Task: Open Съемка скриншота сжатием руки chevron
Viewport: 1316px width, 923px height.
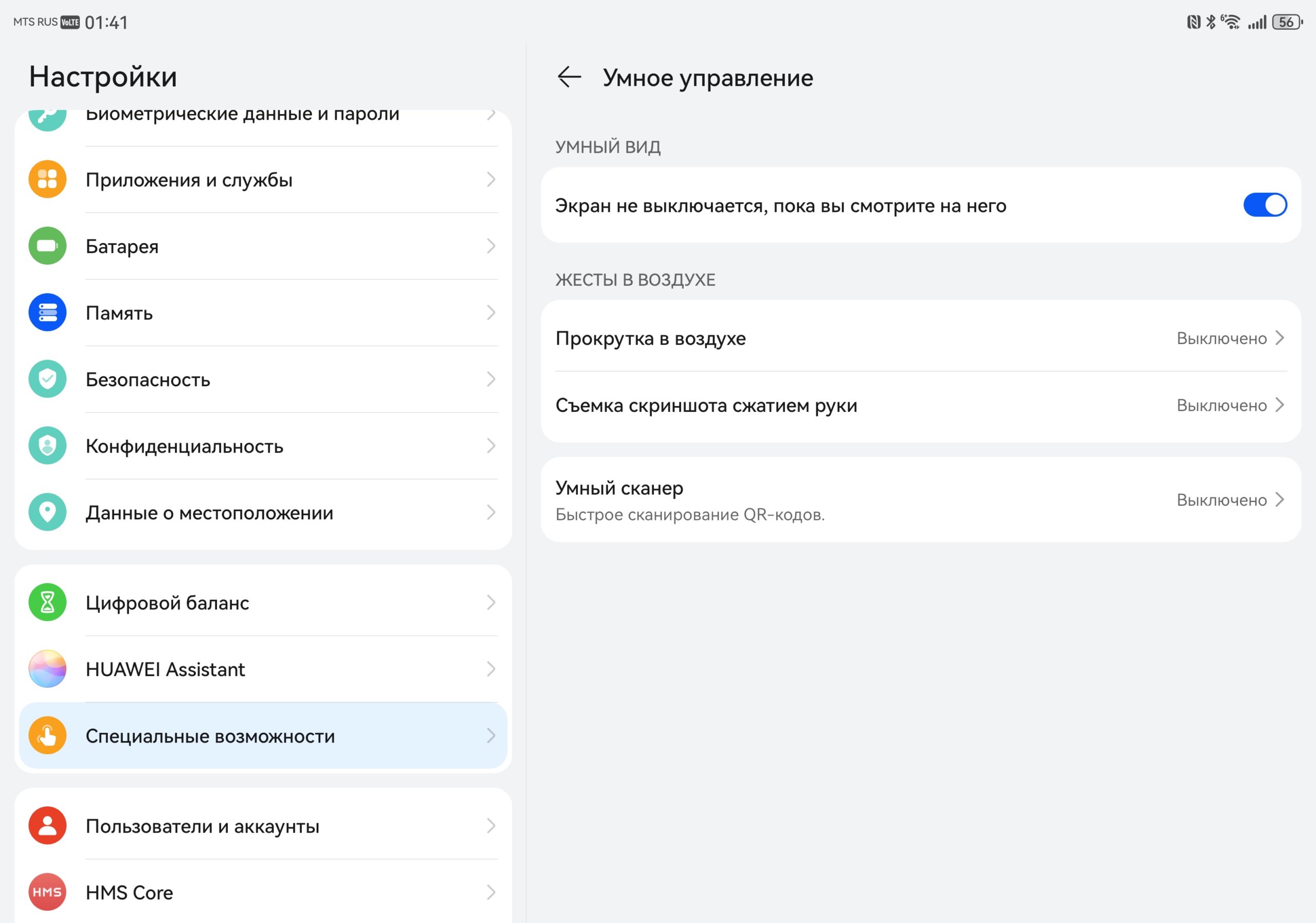Action: 1280,405
